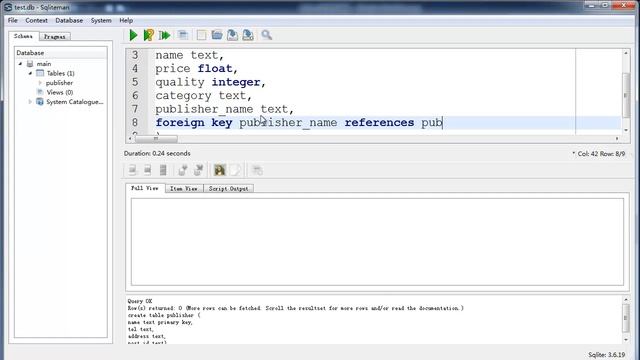Save the SQL script with disk icon
The height and width of the screenshot is (360, 640).
232,35
